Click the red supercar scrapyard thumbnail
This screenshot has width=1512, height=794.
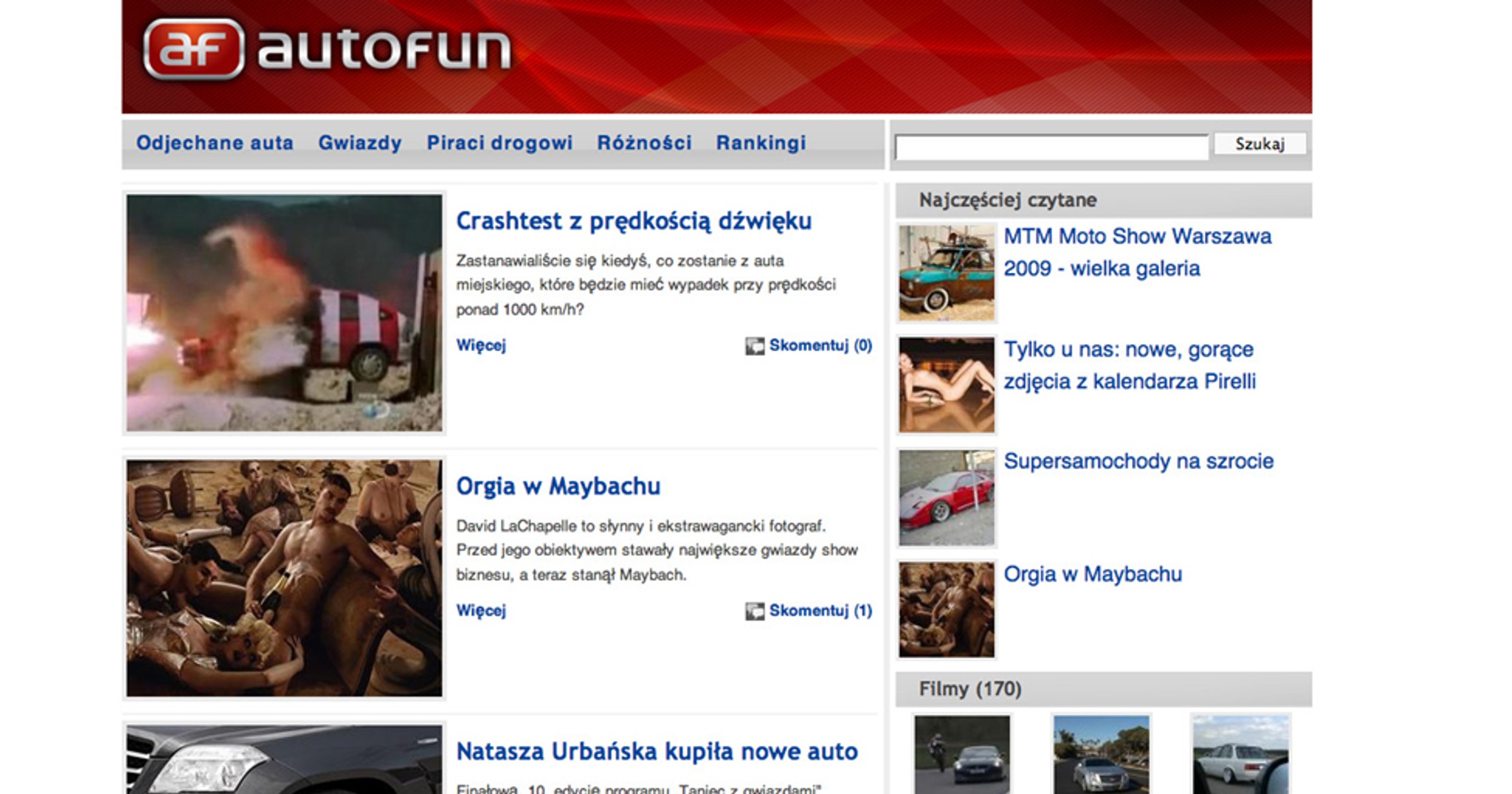pyautogui.click(x=947, y=498)
